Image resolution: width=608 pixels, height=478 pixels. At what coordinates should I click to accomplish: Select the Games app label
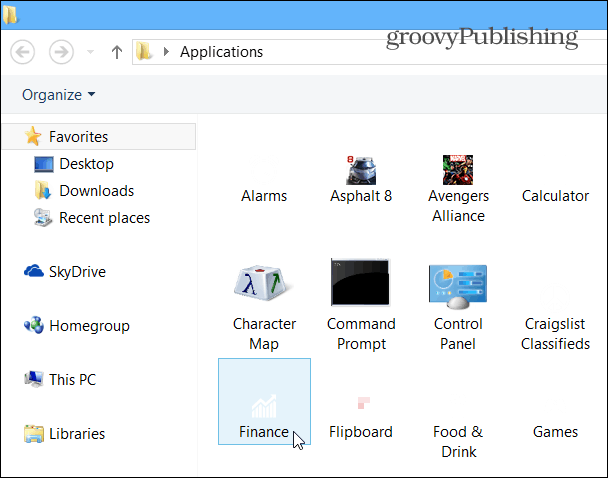[555, 432]
